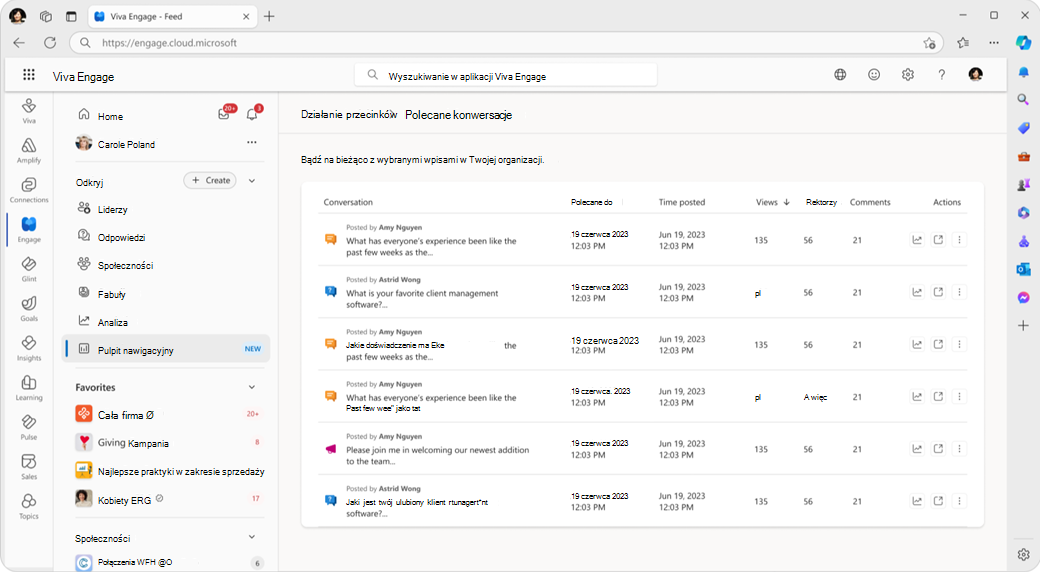Open last row's conversation in new window
This screenshot has width=1040, height=572.
[x=938, y=501]
